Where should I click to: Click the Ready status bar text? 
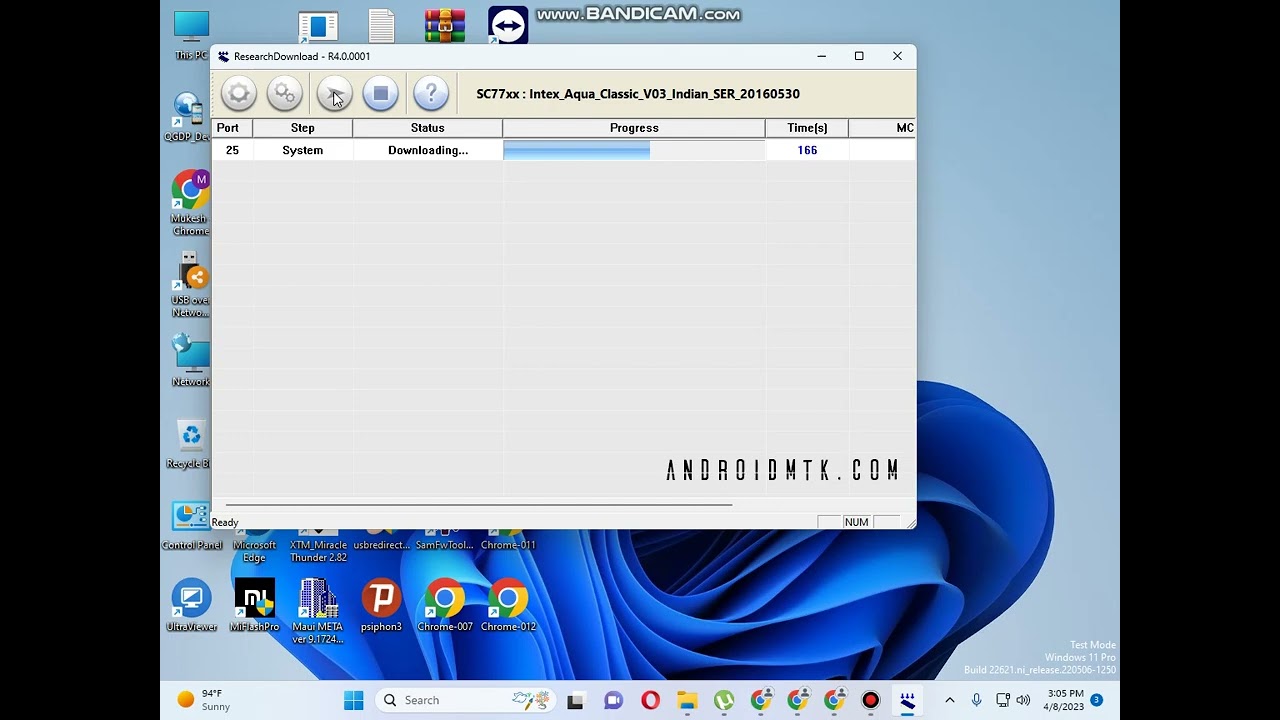(x=225, y=522)
